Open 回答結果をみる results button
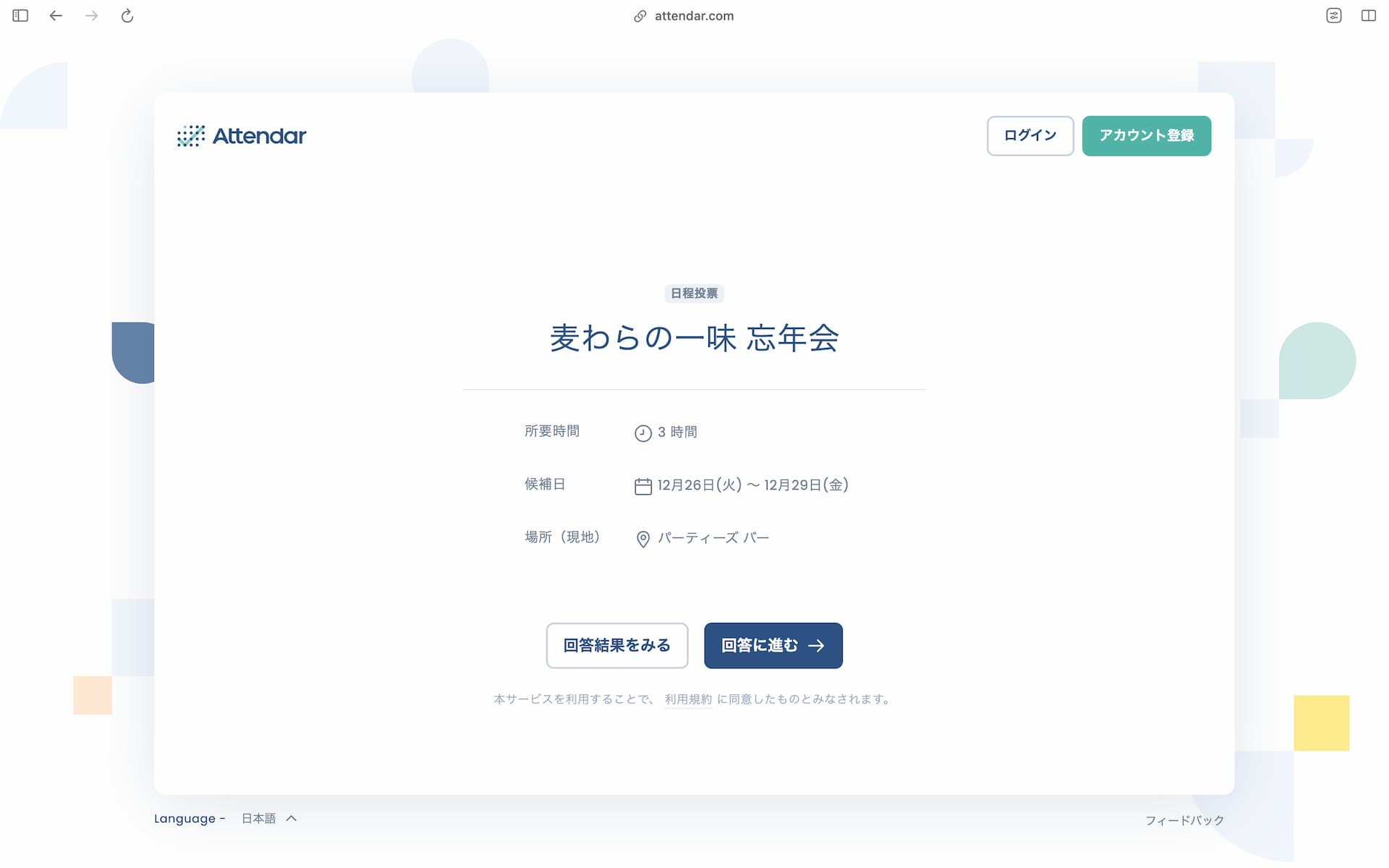The image size is (1389, 868). click(617, 645)
